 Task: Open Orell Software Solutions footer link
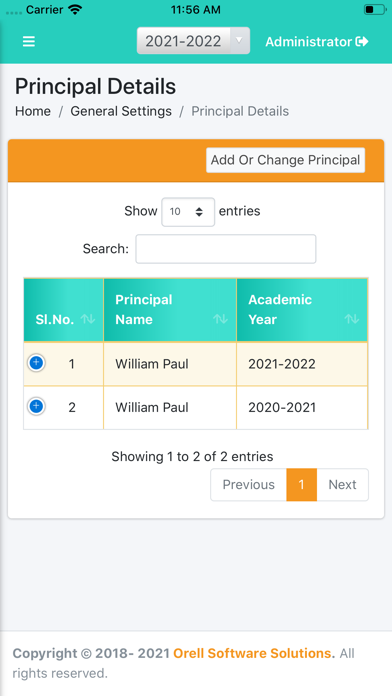[x=254, y=653]
